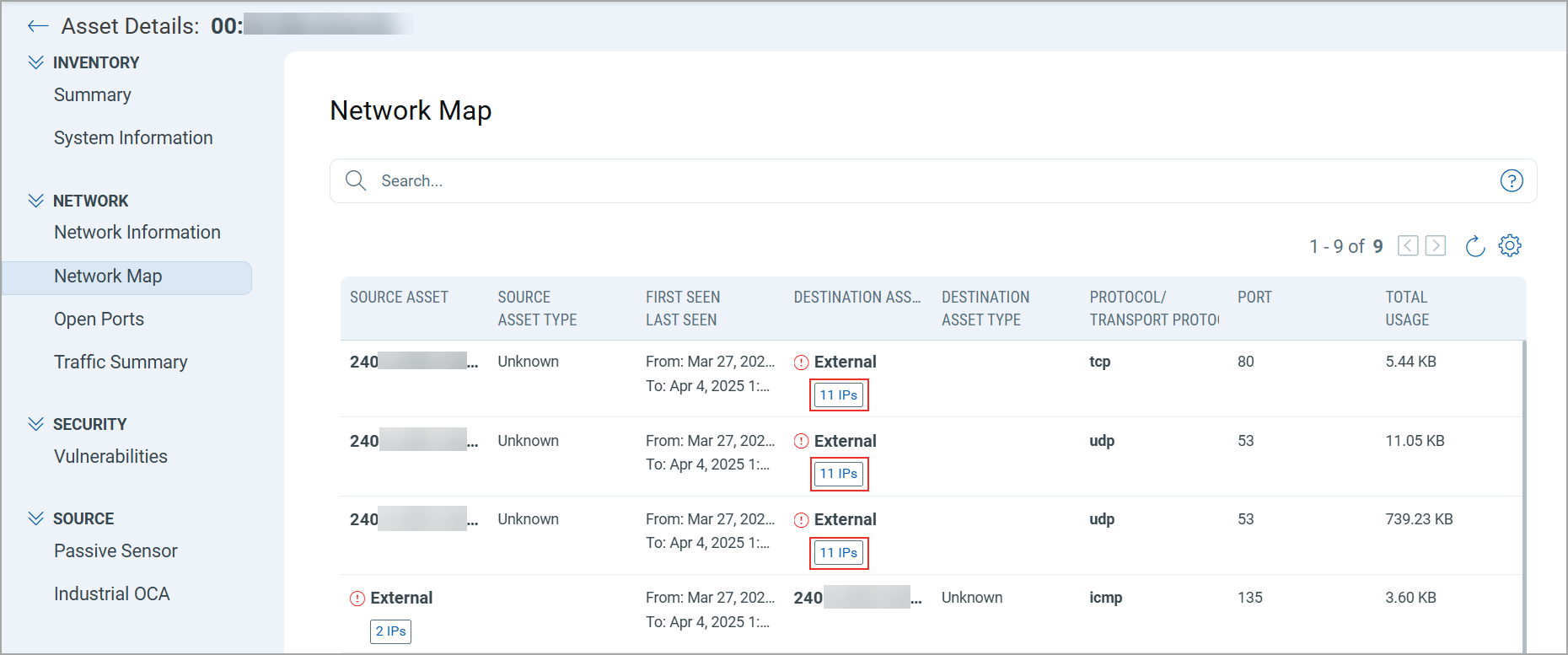Image resolution: width=1568 pixels, height=655 pixels.
Task: Select port 135 cell
Action: pyautogui.click(x=1249, y=598)
